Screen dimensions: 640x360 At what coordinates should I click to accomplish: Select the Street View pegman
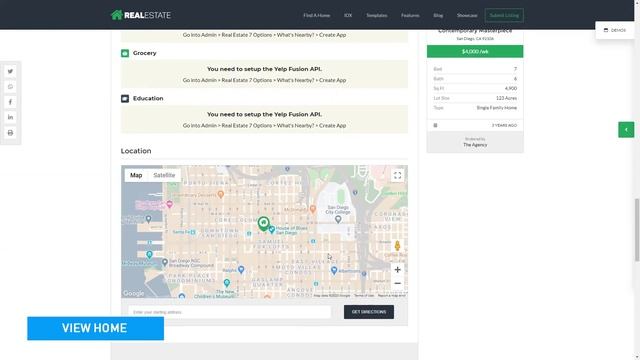point(397,246)
